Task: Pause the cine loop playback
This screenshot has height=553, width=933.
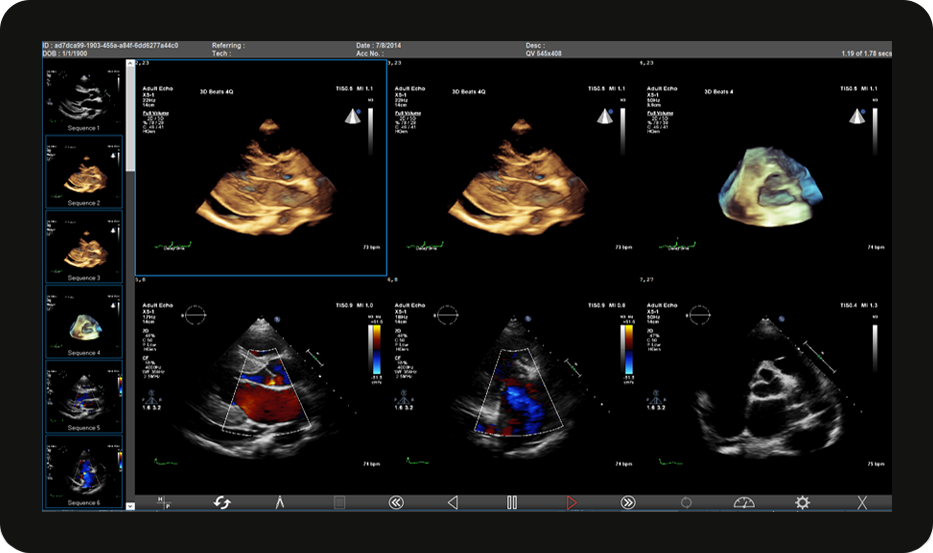Action: click(x=512, y=502)
